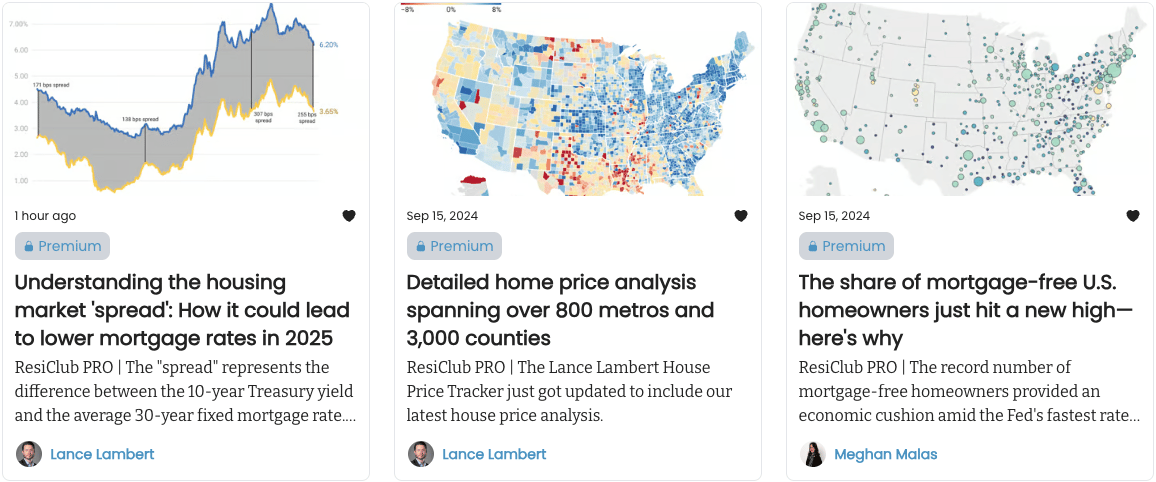Click Lance Lambert avatar on spread article

29,454
